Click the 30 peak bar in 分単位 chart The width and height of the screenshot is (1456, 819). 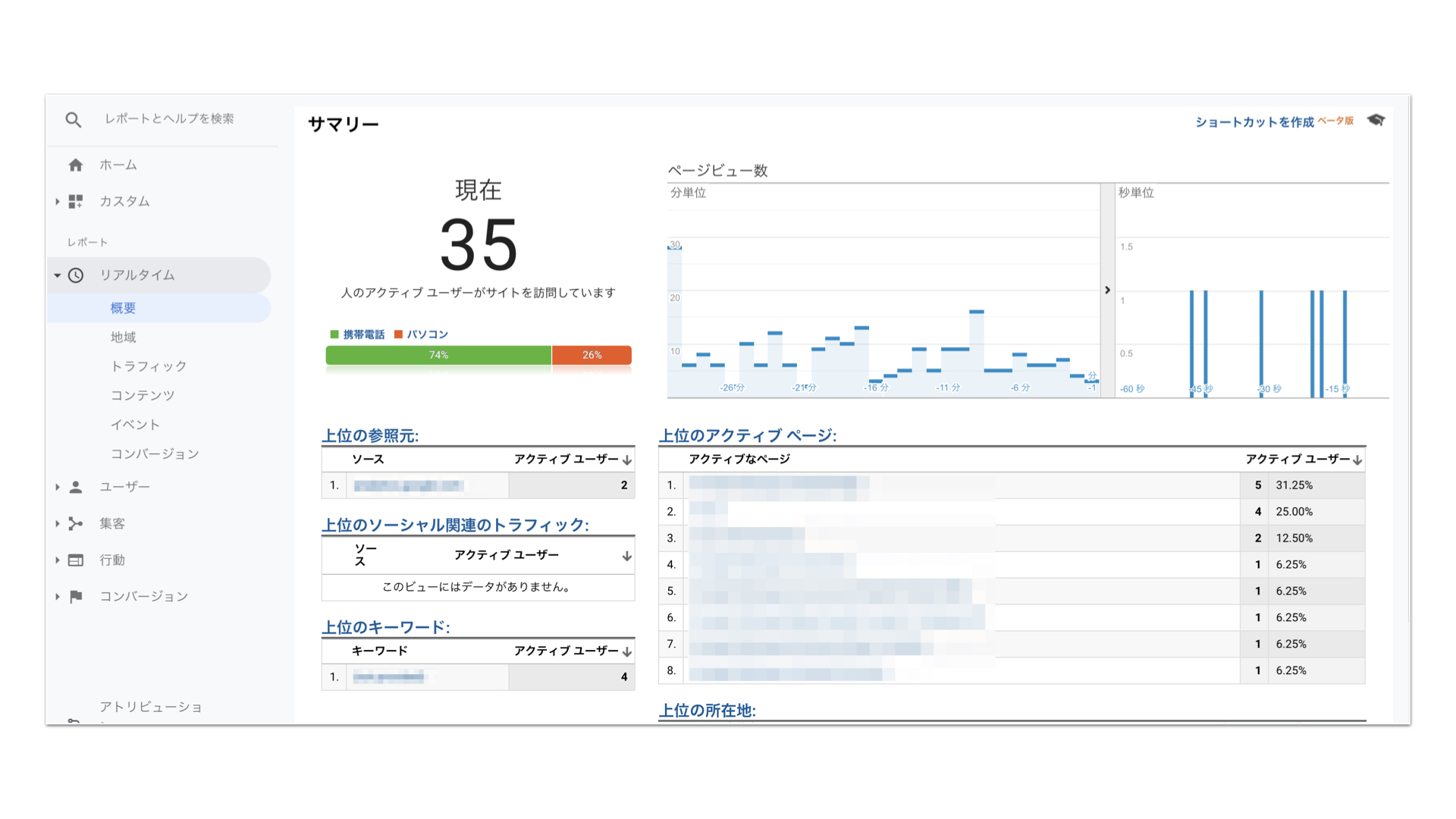[674, 320]
